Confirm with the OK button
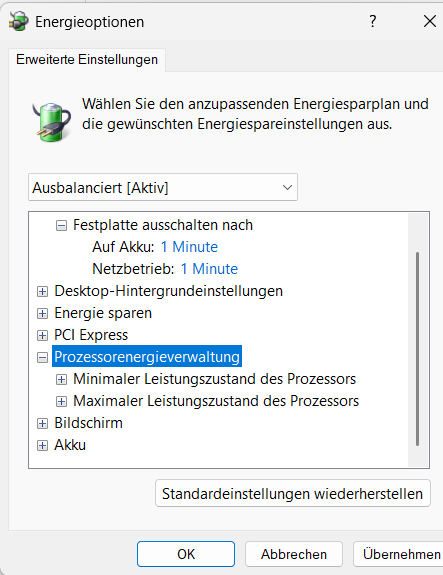Screen dimensions: 443x575 [186, 554]
